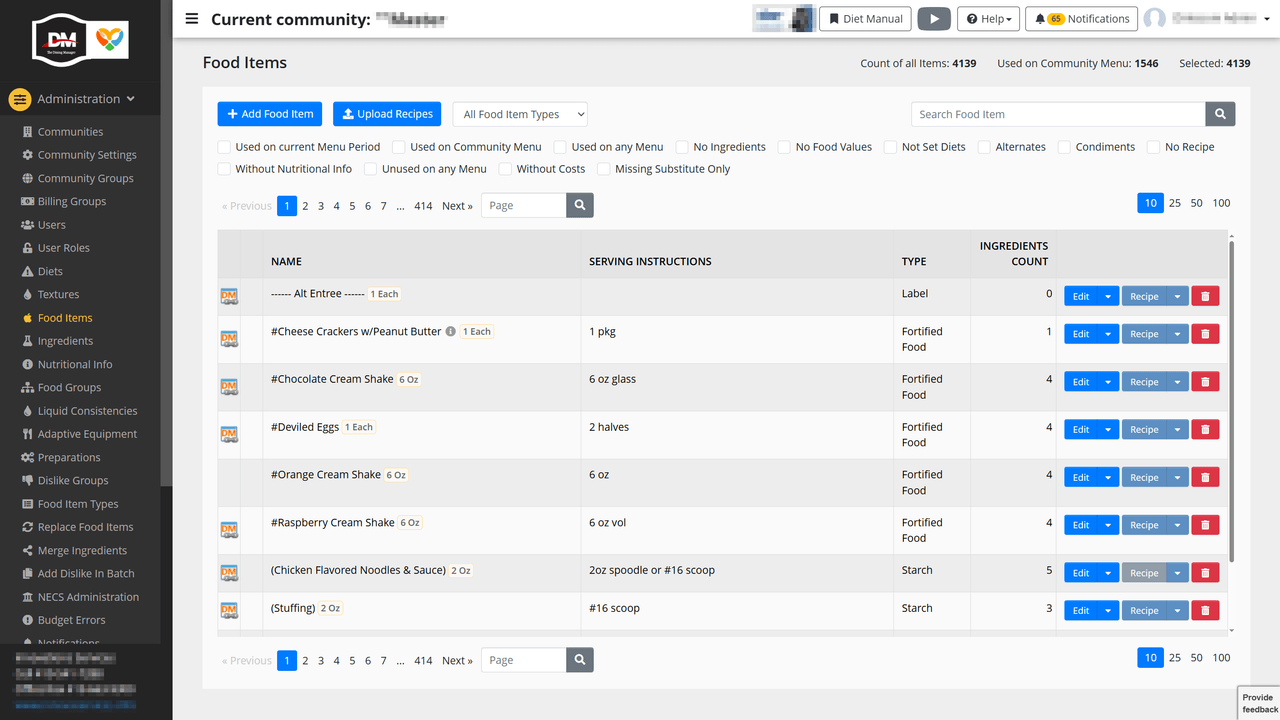Image resolution: width=1280 pixels, height=720 pixels.
Task: Open Recipe dropdown arrow for (Stuffing)
Action: (x=1178, y=610)
